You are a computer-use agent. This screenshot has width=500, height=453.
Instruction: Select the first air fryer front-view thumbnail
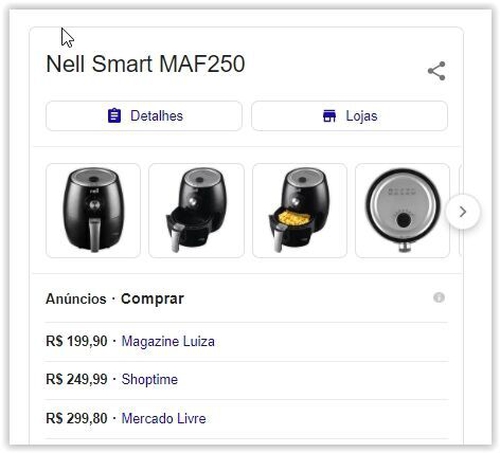[93, 211]
